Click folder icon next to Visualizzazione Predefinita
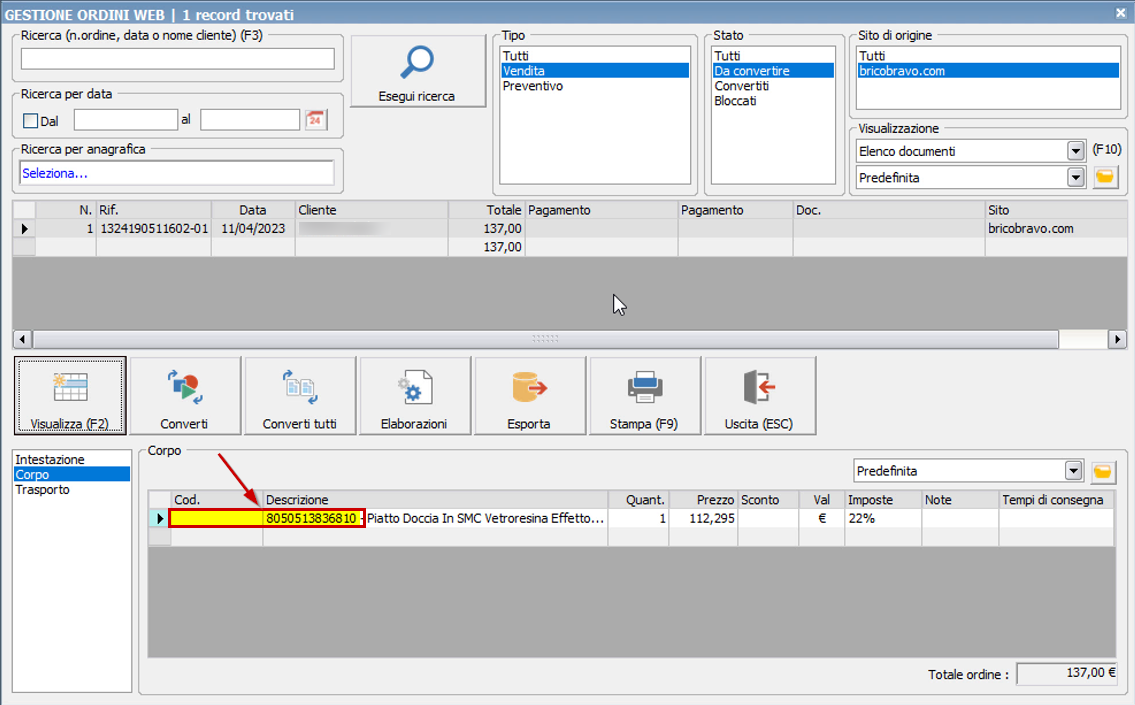The height and width of the screenshot is (705, 1135). coord(1105,177)
